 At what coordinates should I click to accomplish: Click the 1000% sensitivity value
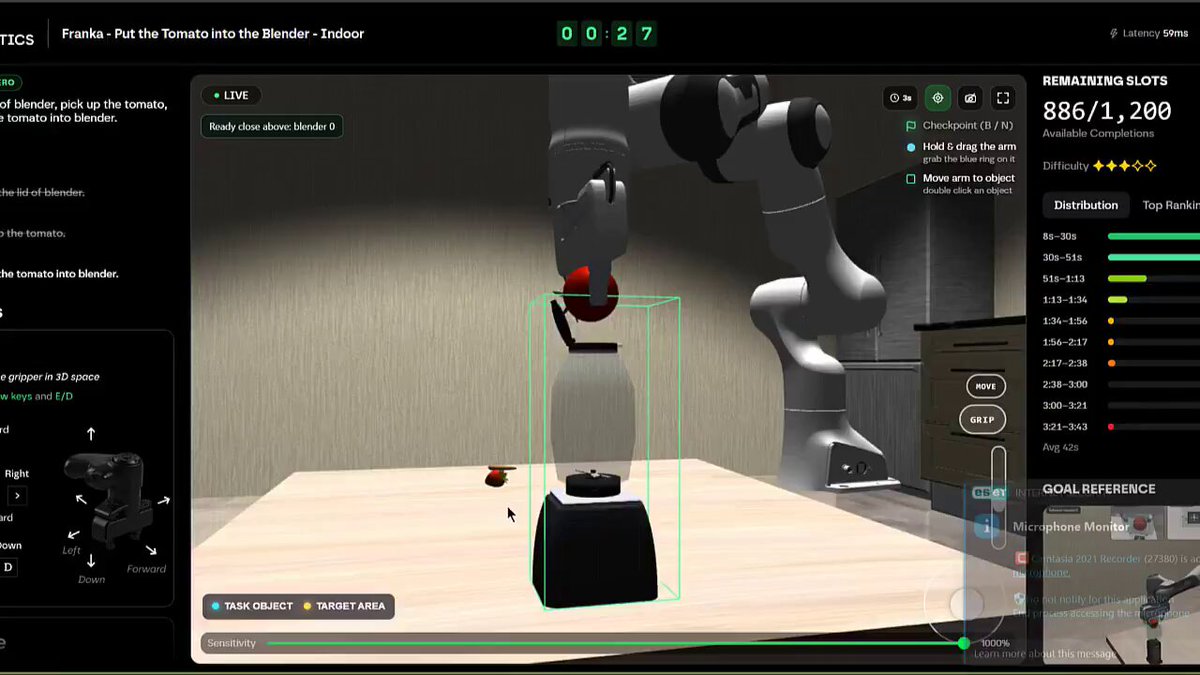click(x=995, y=643)
